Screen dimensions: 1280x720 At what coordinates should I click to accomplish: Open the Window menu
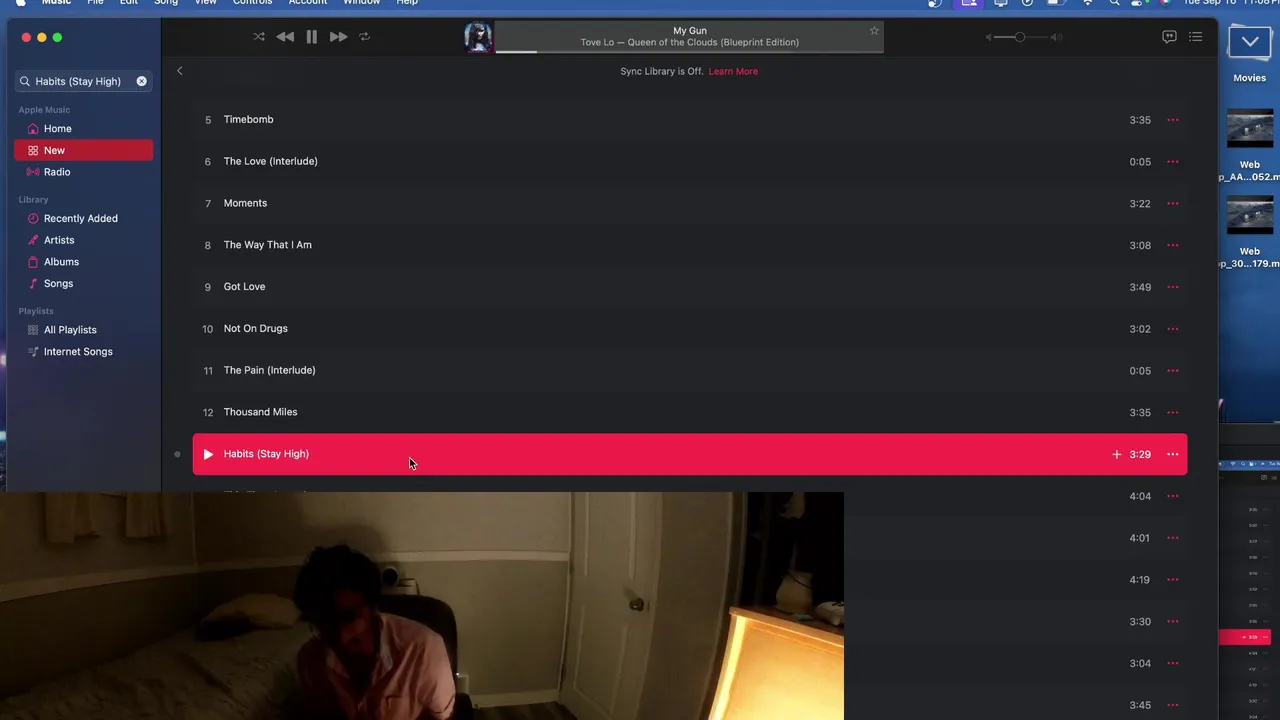(361, 3)
